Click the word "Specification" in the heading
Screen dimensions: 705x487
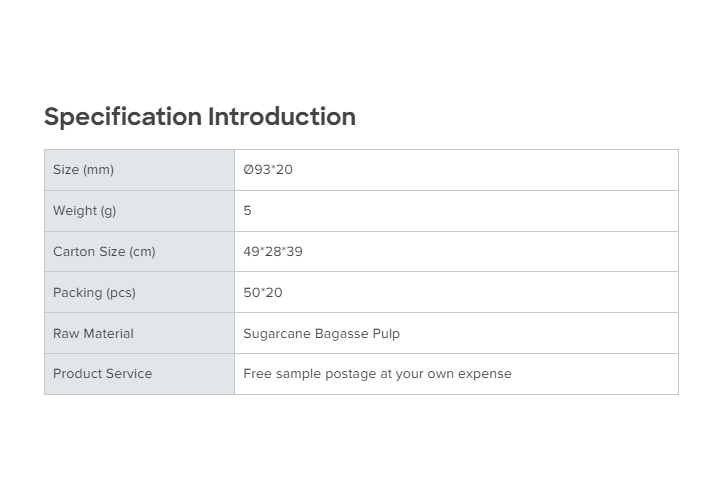pyautogui.click(x=122, y=117)
